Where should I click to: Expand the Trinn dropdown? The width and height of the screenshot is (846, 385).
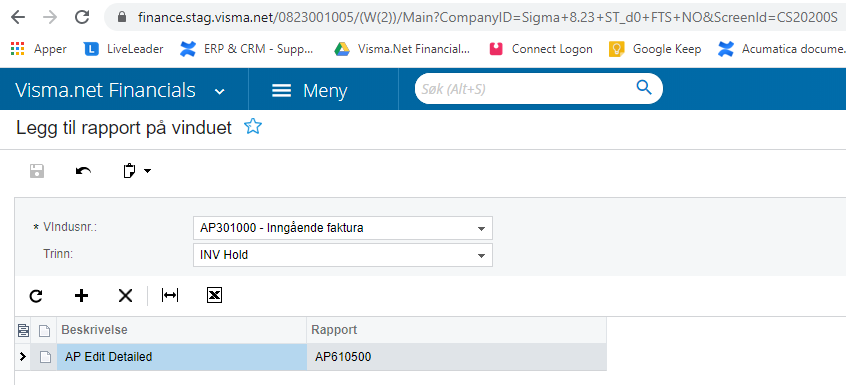(x=481, y=256)
